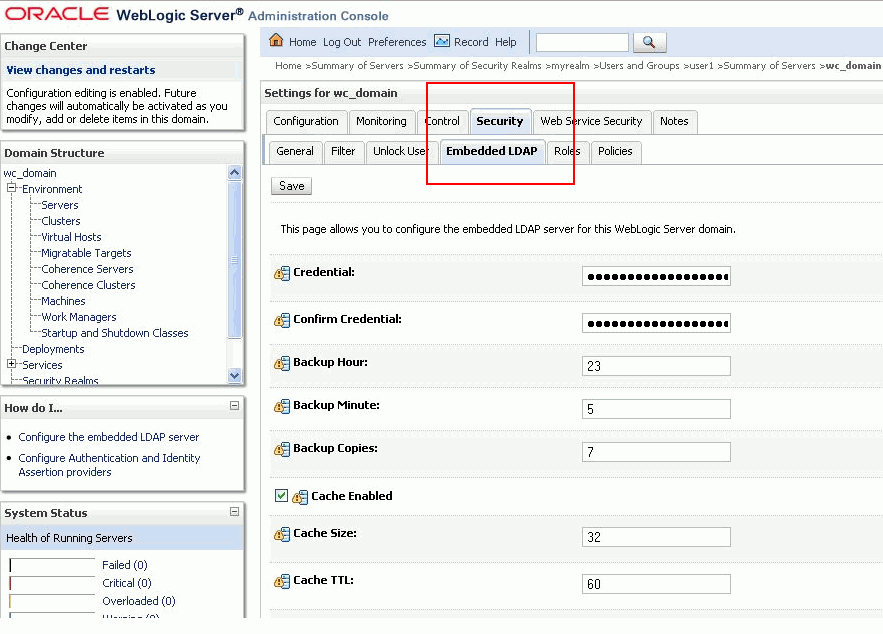Screen dimensions: 883x634
Task: Click the Confirm Credential password field
Action: point(656,323)
